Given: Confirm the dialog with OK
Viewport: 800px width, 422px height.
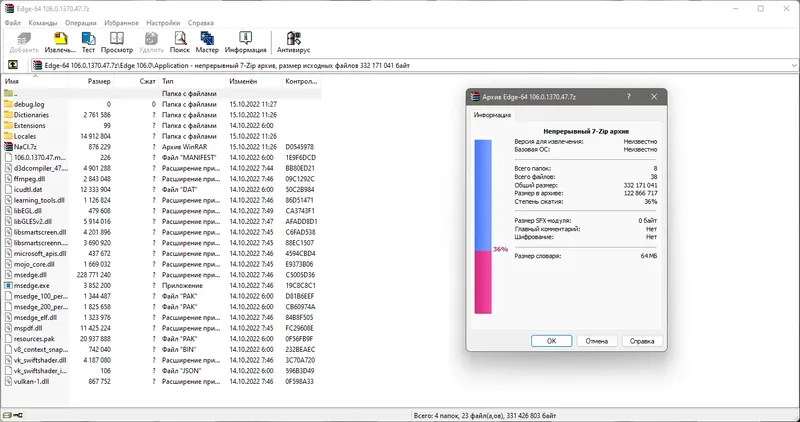Looking at the screenshot, I should [552, 341].
